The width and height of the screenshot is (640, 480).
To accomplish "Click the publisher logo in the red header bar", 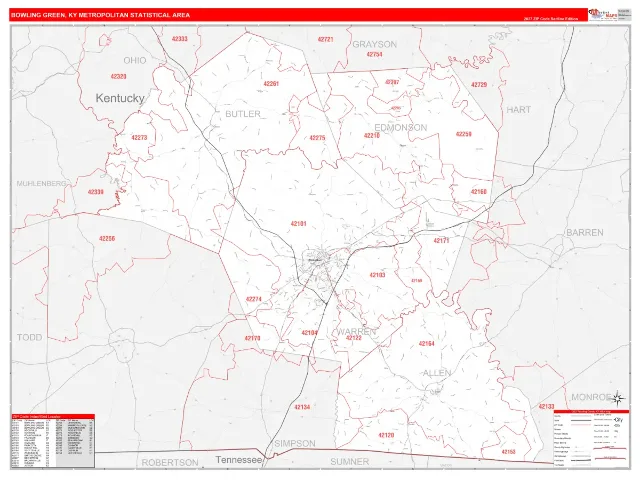I will [603, 14].
